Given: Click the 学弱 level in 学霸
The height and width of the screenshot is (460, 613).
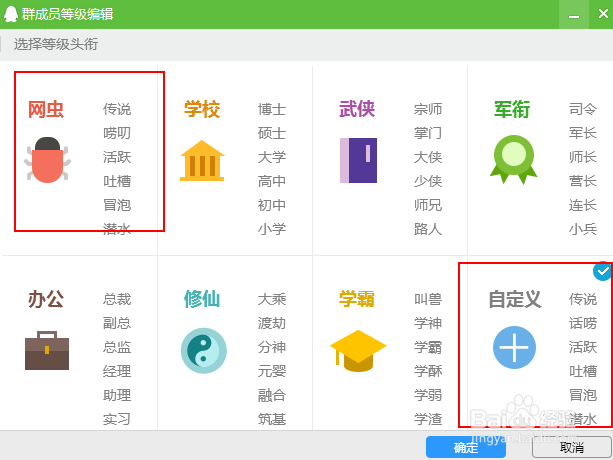Looking at the screenshot, I should [x=428, y=395].
